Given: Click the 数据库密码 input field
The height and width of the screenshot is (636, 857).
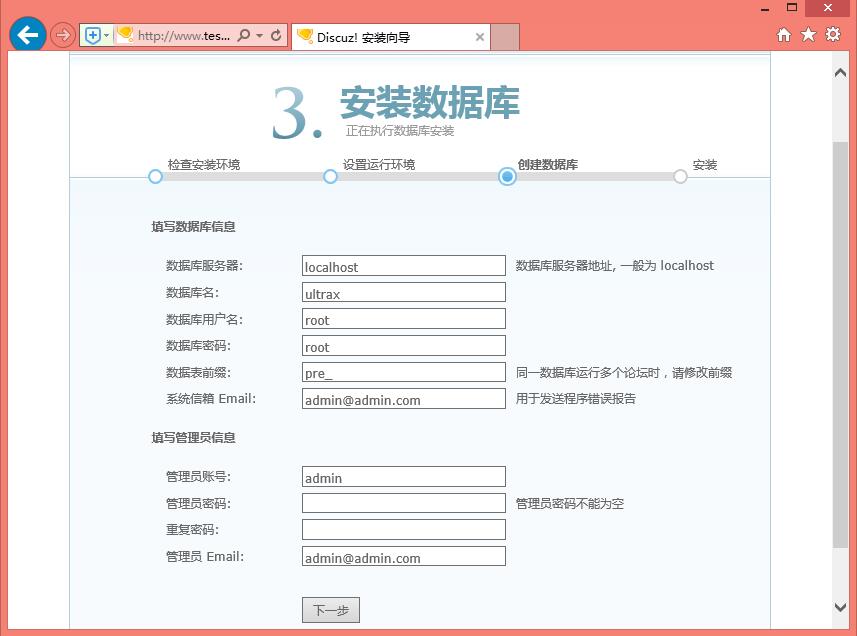Looking at the screenshot, I should 404,345.
